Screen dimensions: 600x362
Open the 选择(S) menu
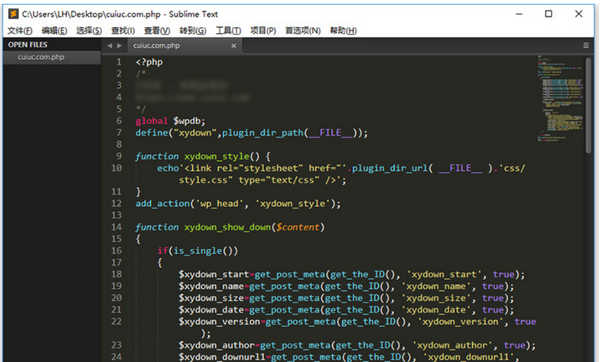(89, 31)
